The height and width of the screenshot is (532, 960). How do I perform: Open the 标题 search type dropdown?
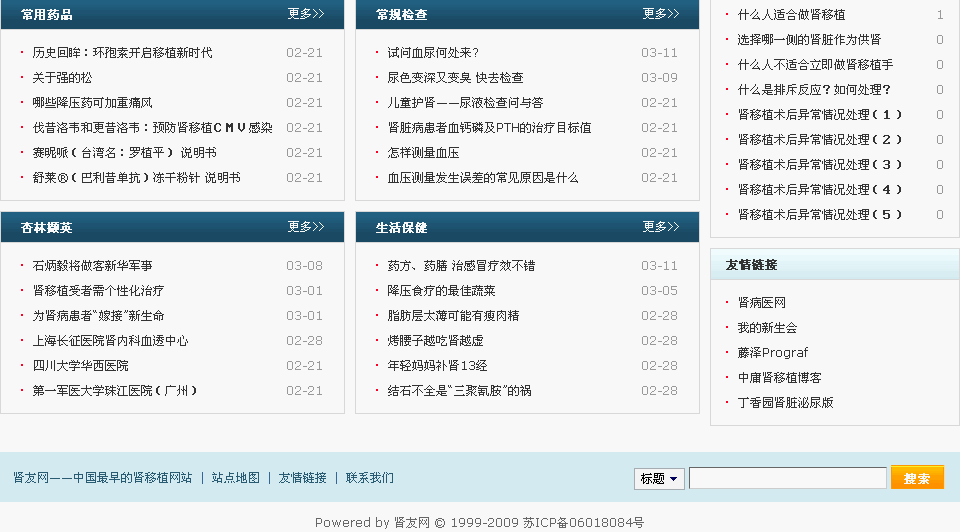click(659, 478)
